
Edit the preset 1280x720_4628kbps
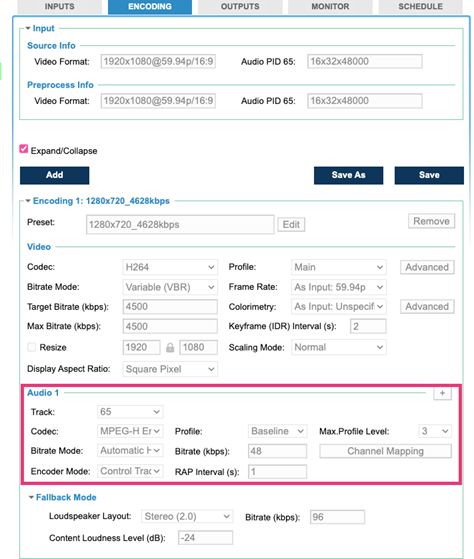click(291, 225)
